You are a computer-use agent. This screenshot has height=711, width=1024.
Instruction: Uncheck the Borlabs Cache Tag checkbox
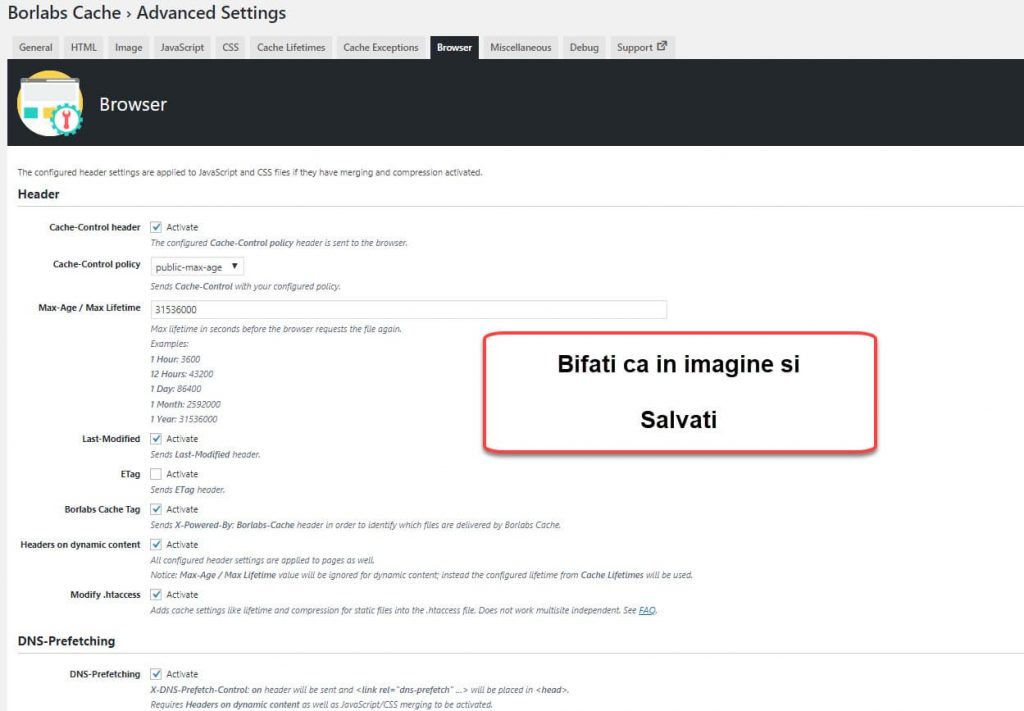pos(156,509)
